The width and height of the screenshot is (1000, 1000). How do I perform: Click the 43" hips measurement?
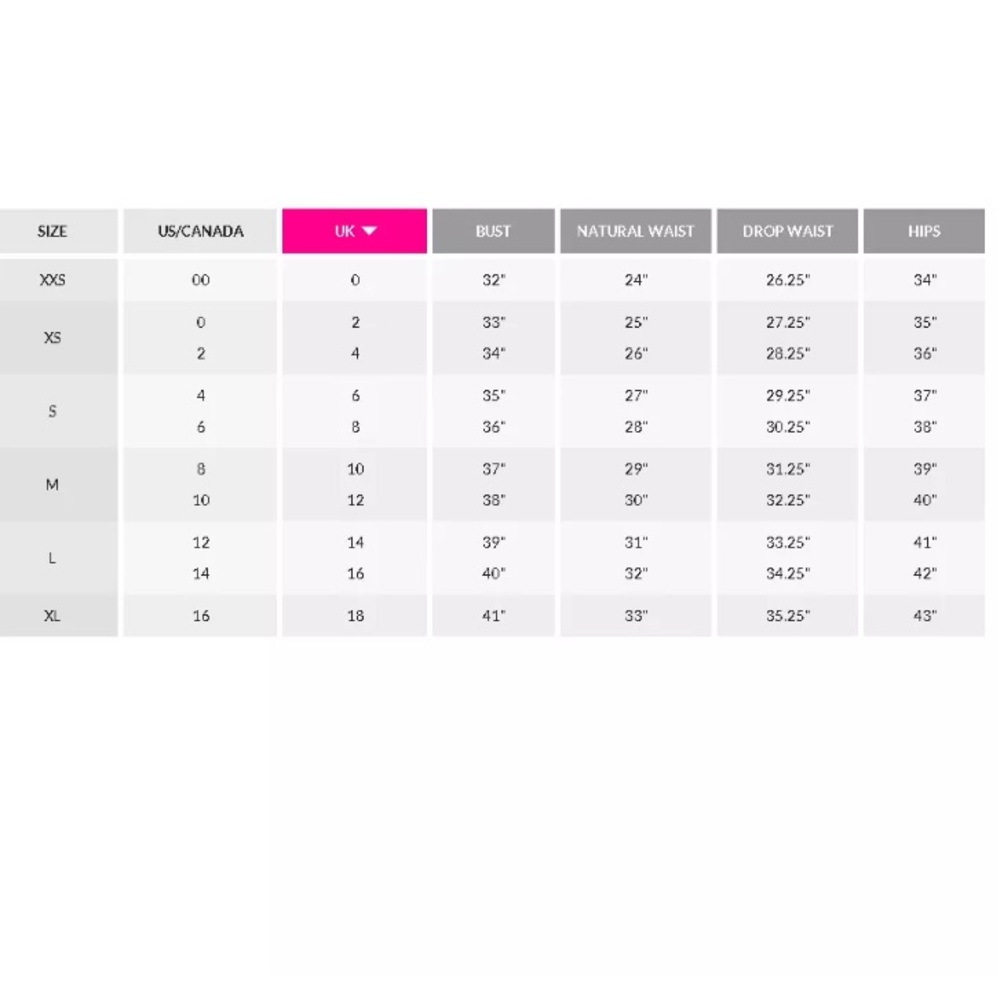(x=924, y=616)
